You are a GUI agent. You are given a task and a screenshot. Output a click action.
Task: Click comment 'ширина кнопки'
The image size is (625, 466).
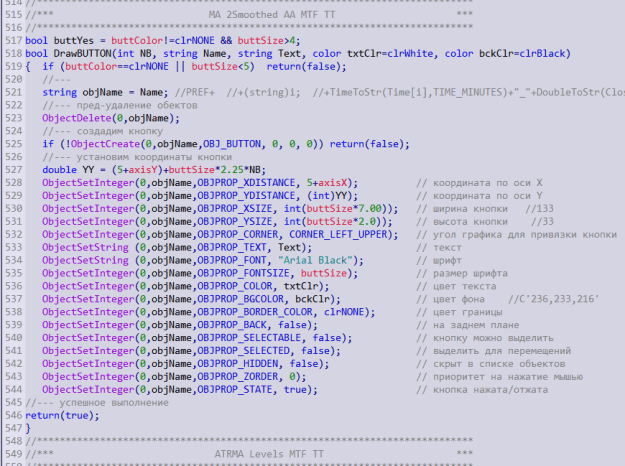[470, 208]
